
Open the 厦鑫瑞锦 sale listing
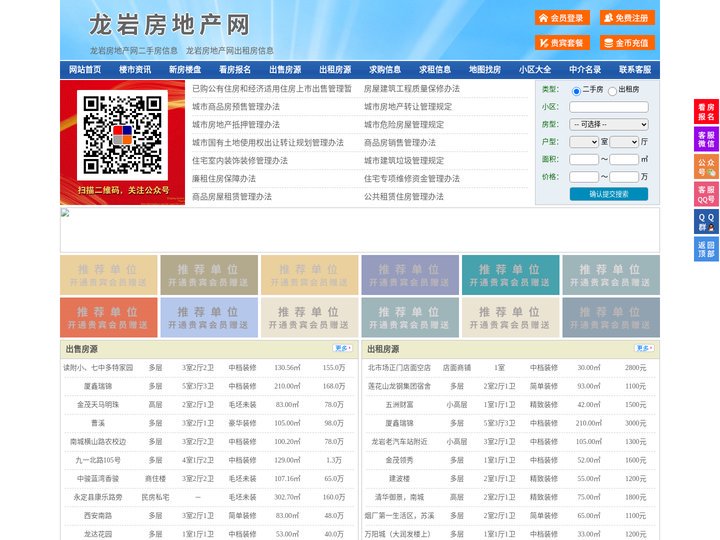[x=98, y=386]
